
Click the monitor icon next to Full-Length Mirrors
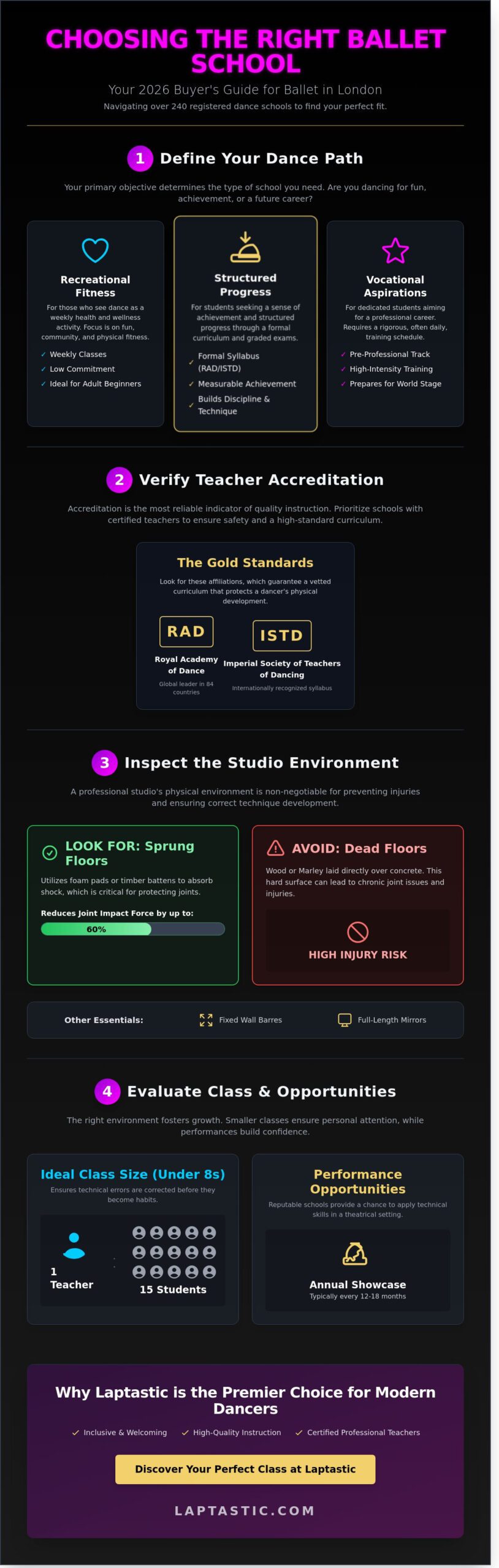point(345,1019)
